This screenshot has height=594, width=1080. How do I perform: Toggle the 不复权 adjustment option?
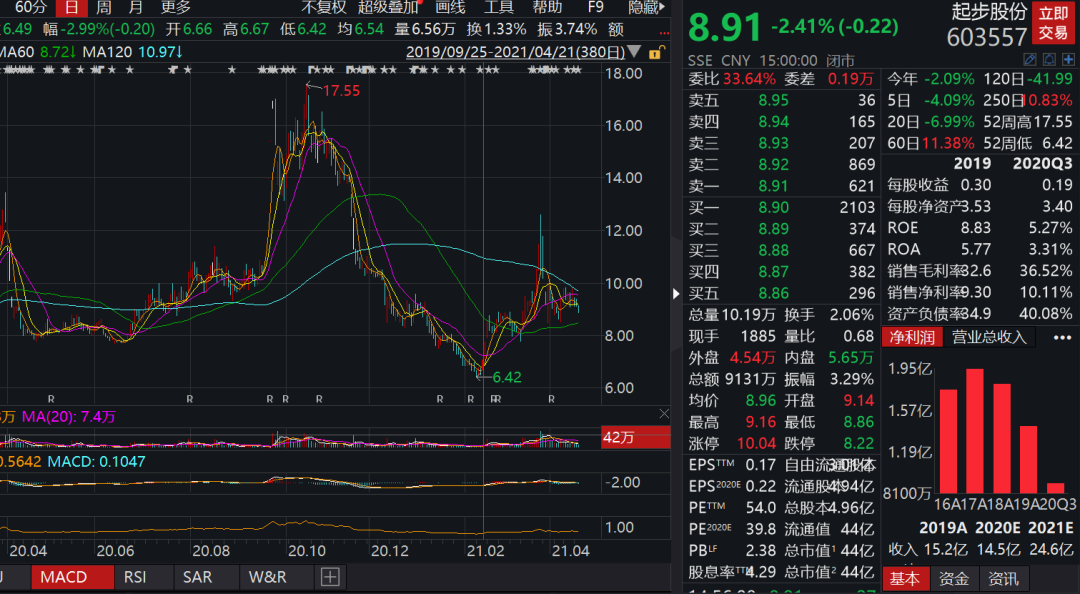[324, 8]
